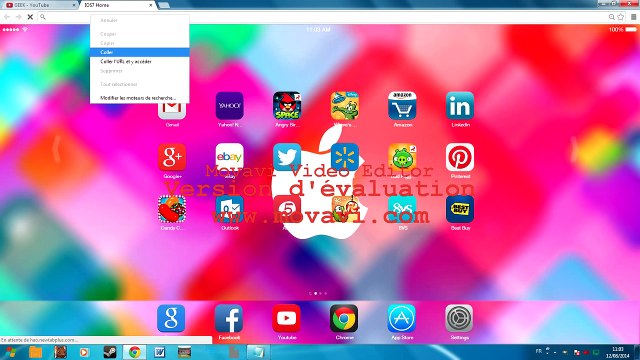Open the Outlook app icon
The image size is (640, 360).
(x=229, y=209)
